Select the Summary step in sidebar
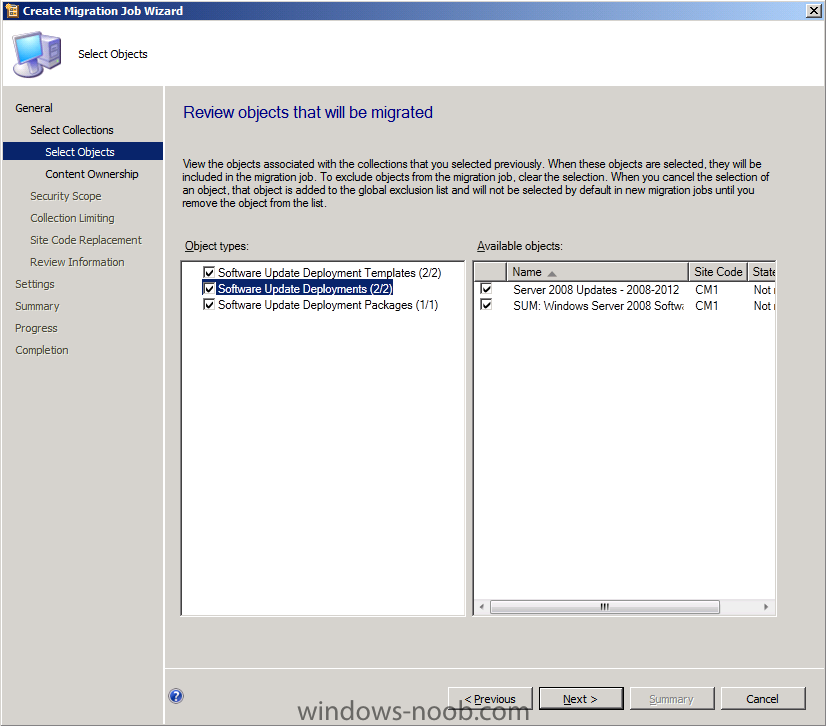The height and width of the screenshot is (726, 826). (37, 306)
